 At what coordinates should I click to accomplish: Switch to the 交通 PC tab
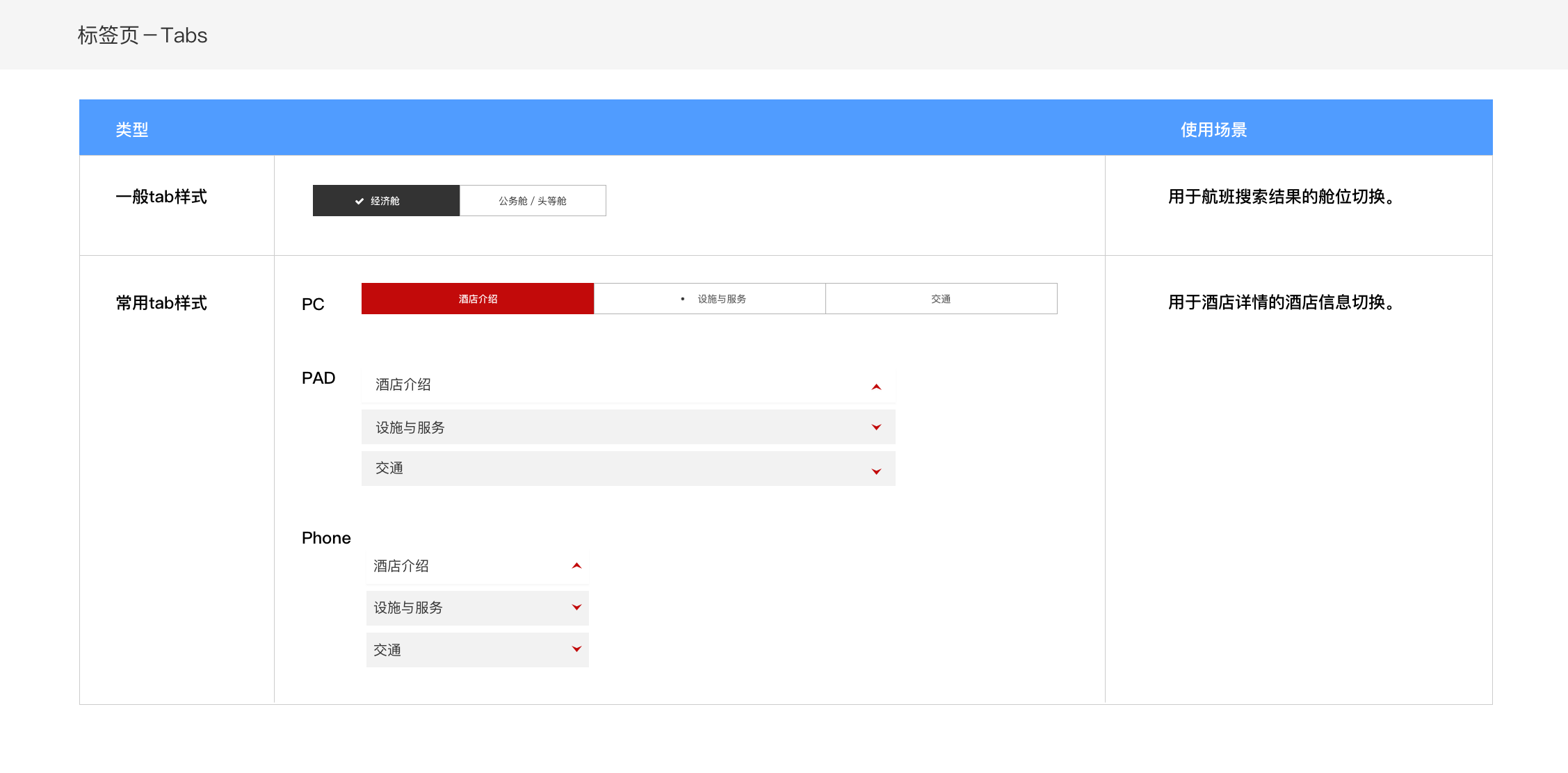(941, 299)
